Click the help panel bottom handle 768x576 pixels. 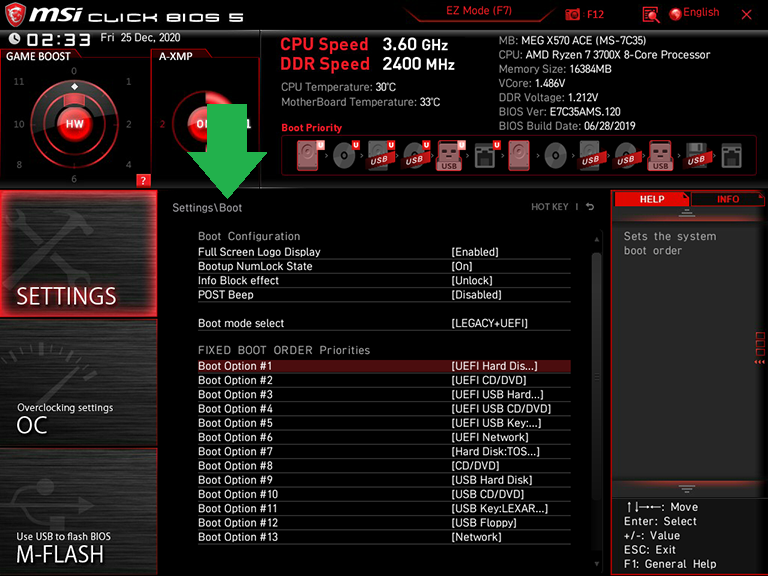tap(686, 489)
